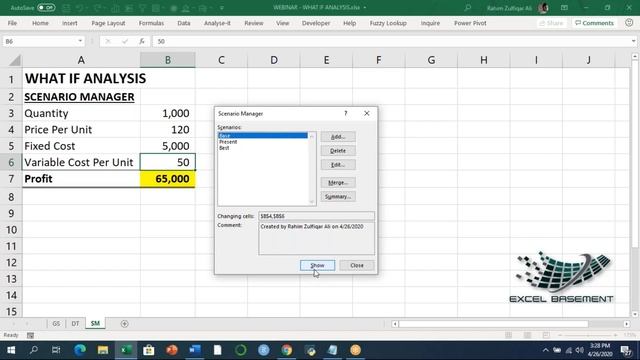Click the Close button in dialog
Screen dimensions: 640x360
[x=357, y=265]
